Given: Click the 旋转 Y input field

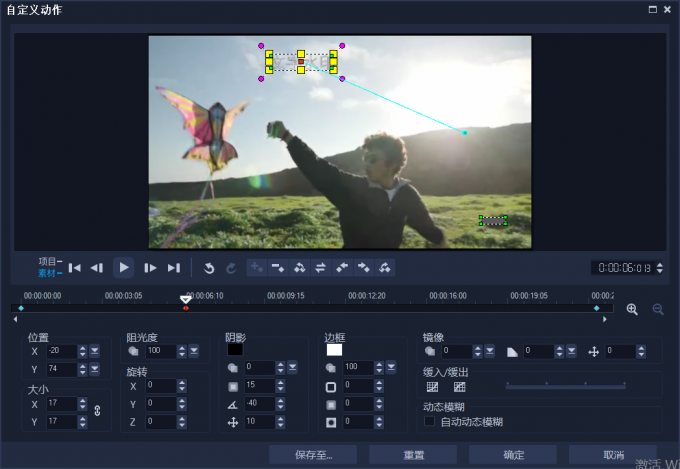Looking at the screenshot, I should click(x=160, y=404).
